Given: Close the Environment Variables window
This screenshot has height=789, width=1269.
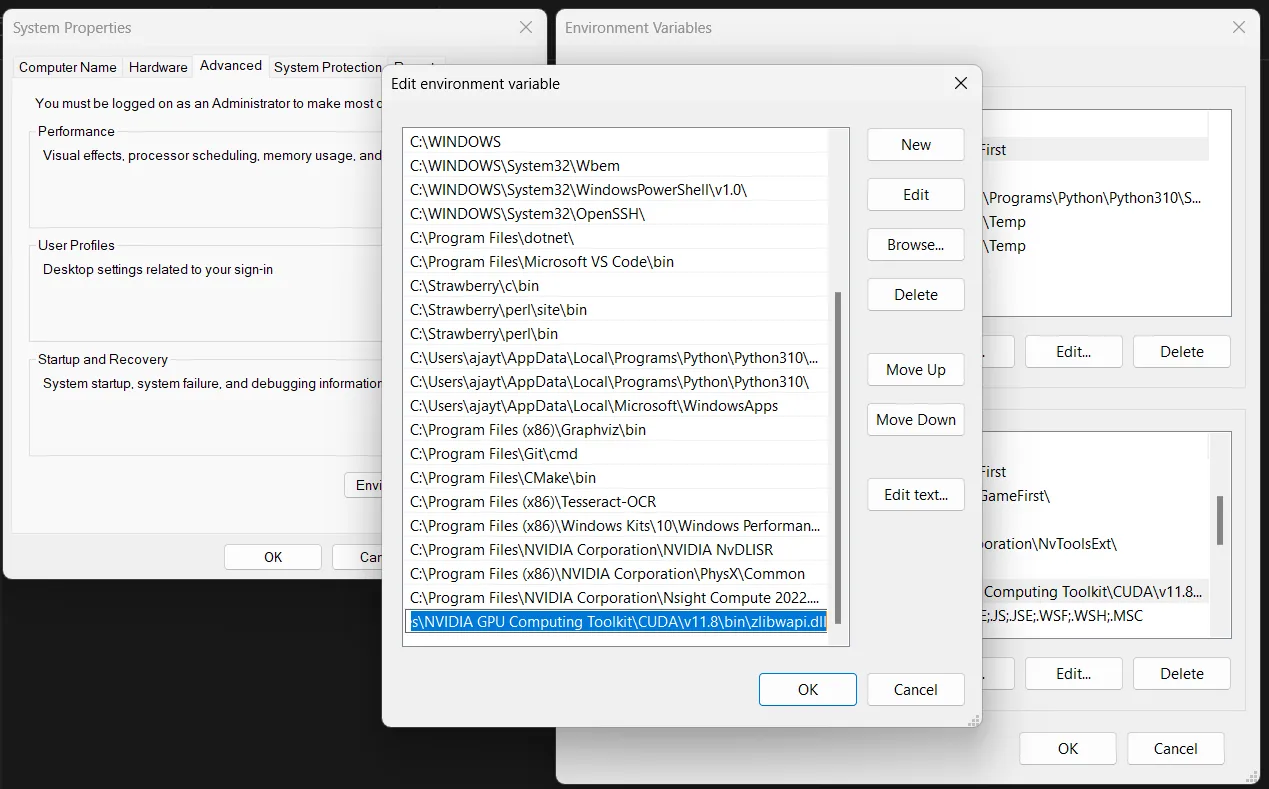Looking at the screenshot, I should [x=1239, y=27].
